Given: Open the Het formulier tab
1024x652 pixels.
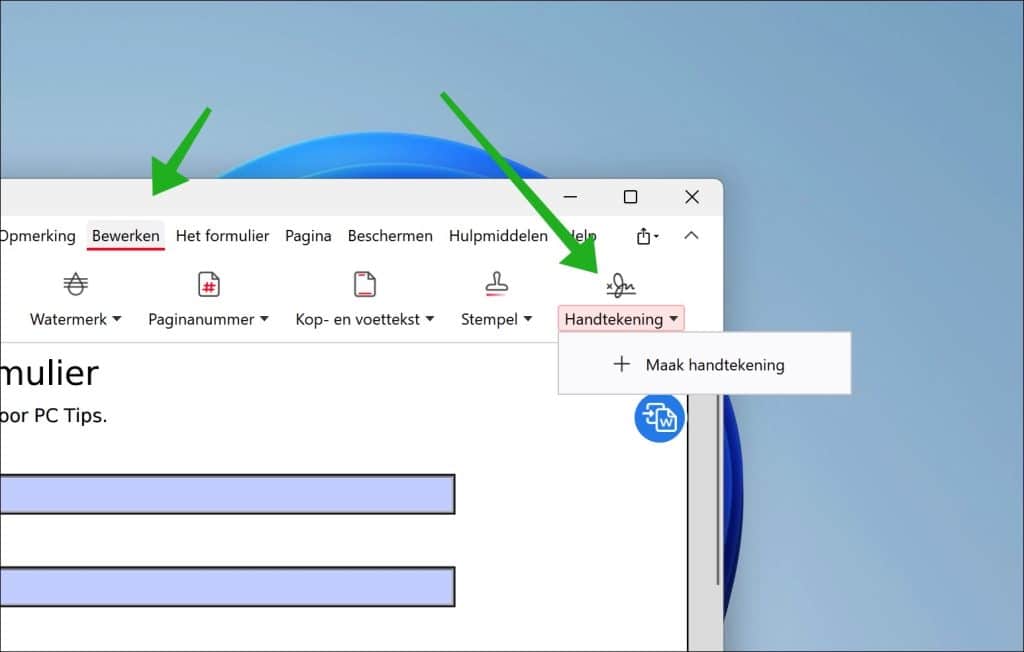Looking at the screenshot, I should (x=222, y=236).
